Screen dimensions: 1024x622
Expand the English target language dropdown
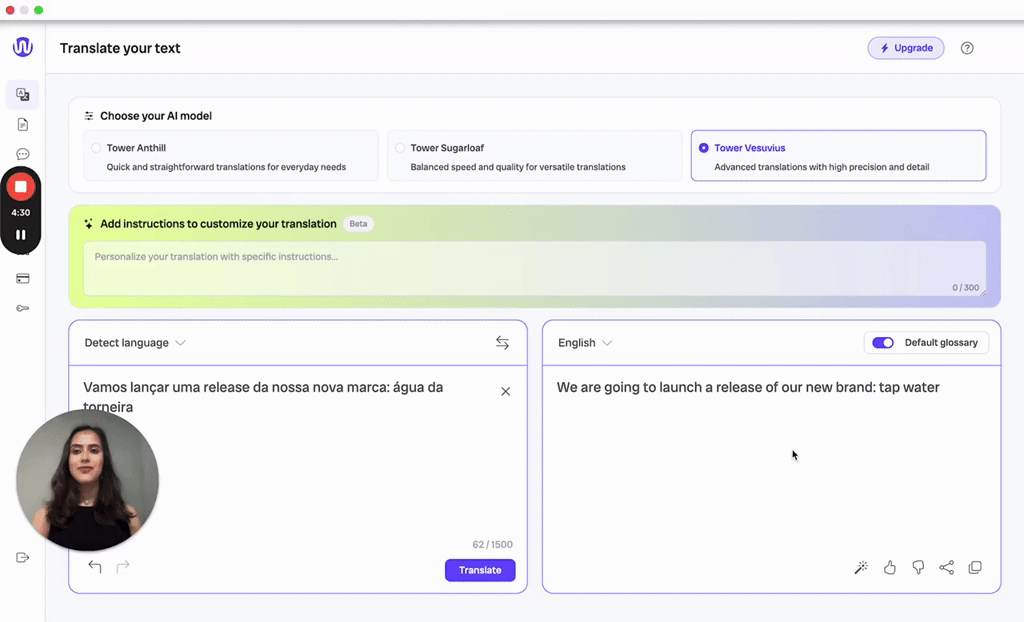pyautogui.click(x=585, y=343)
